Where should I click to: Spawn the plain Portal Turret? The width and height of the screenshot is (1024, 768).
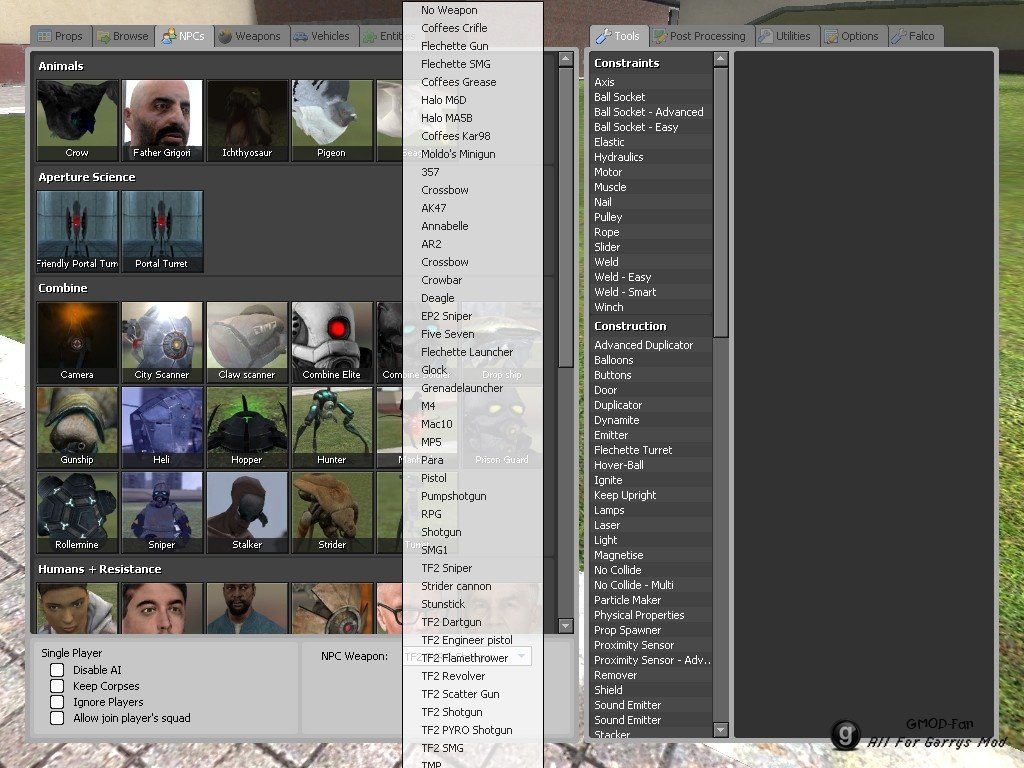(x=162, y=231)
